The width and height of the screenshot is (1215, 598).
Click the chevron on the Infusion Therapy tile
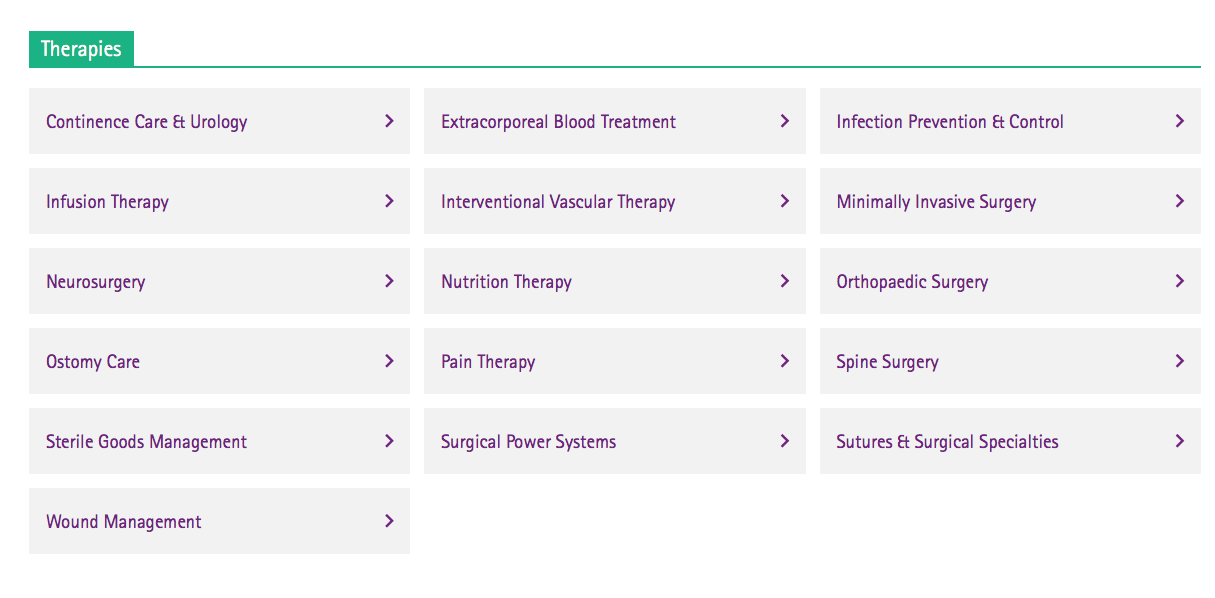click(x=389, y=201)
